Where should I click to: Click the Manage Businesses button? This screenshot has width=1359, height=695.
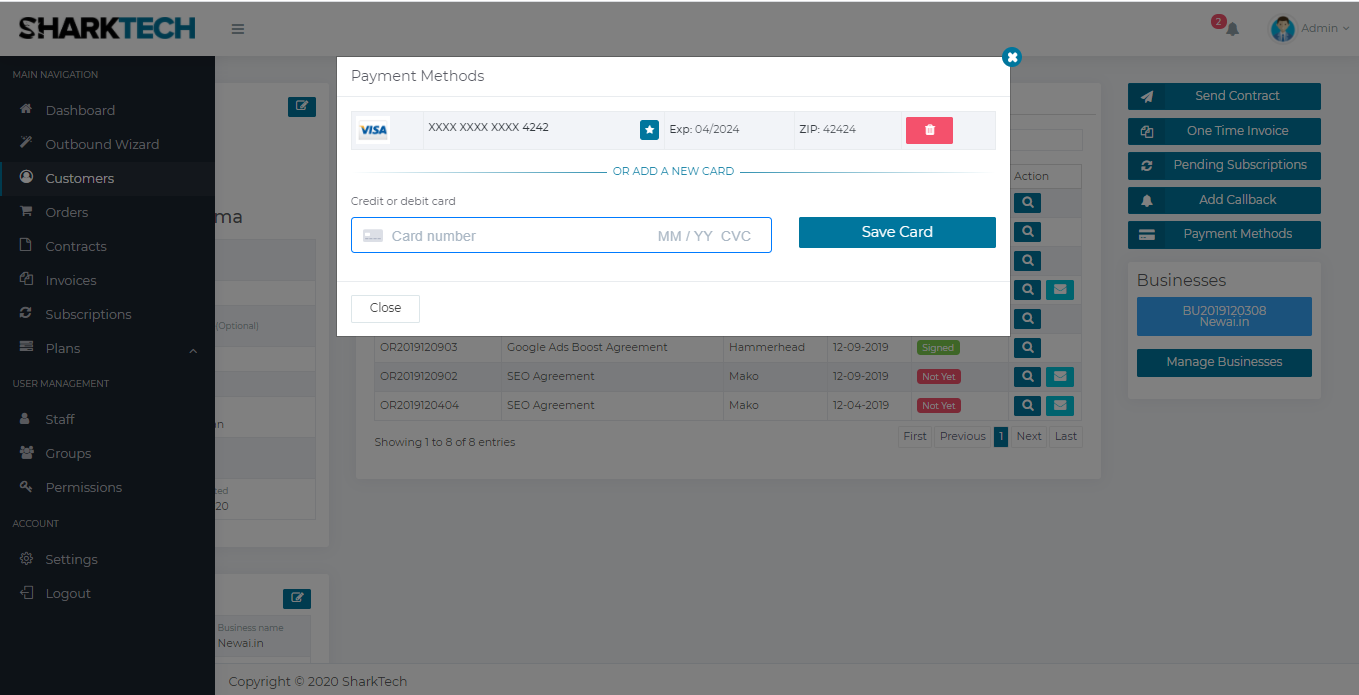tap(1223, 362)
